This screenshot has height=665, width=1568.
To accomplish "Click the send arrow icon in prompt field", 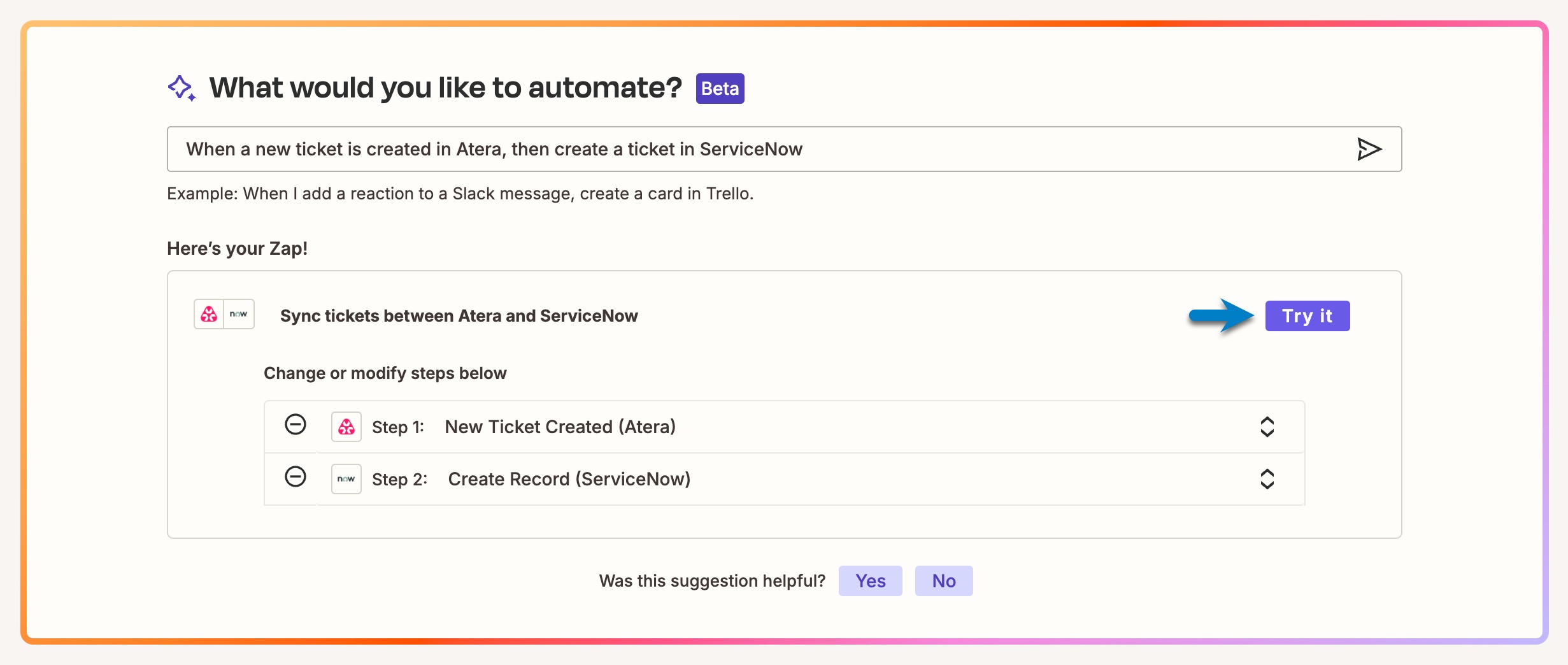I will [x=1369, y=149].
